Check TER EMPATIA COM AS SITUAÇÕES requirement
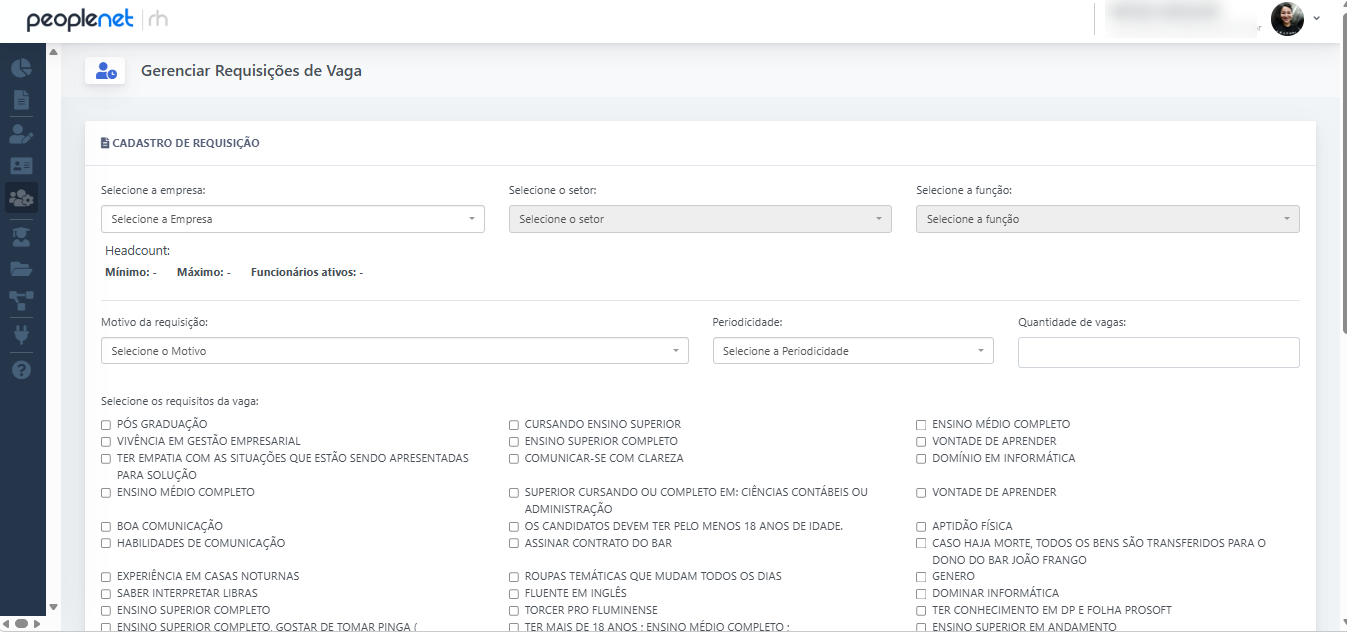The width and height of the screenshot is (1347, 632). point(106,459)
